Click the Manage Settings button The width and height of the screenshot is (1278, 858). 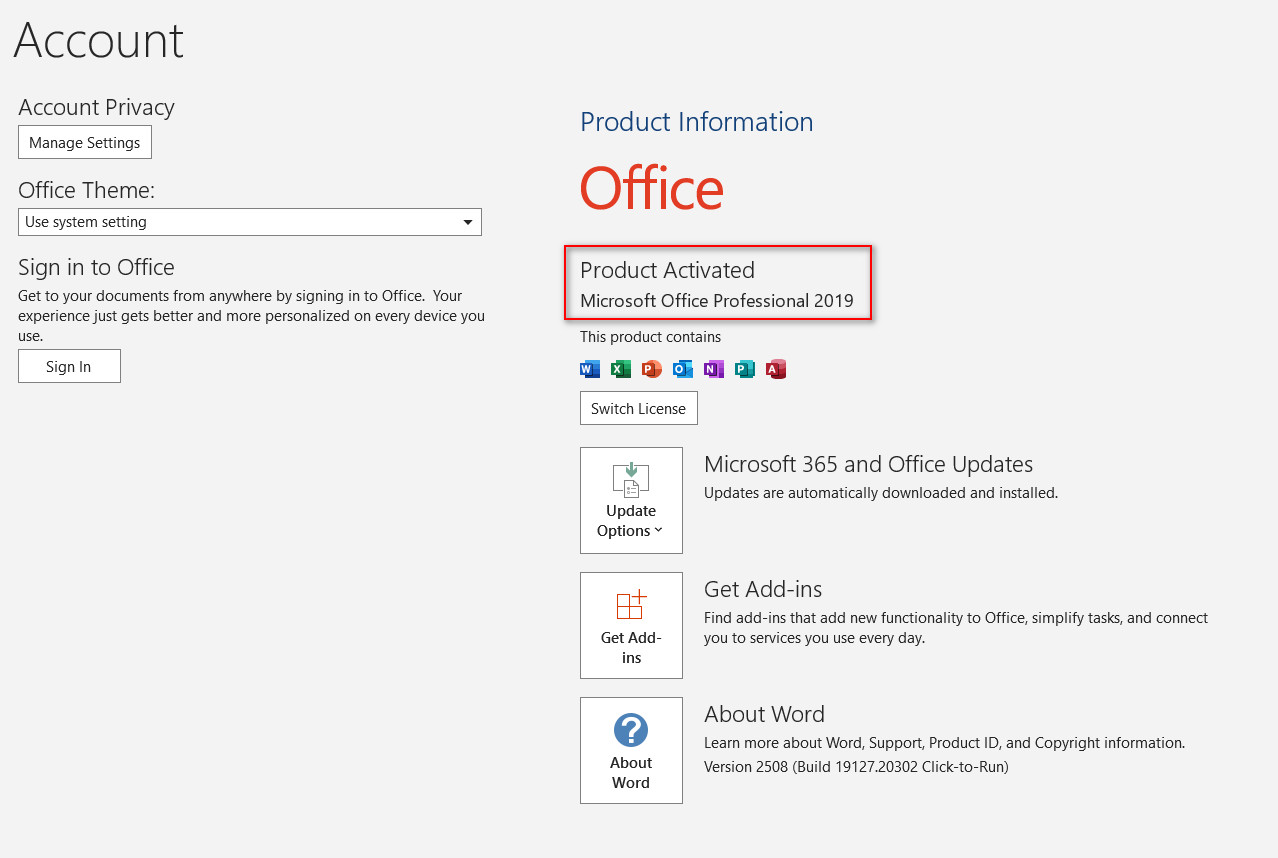(85, 142)
